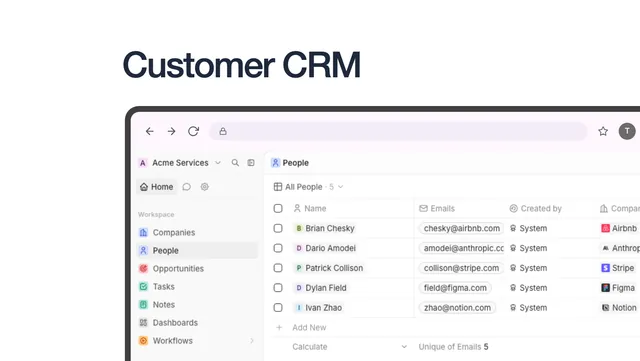Go back with the browser back arrow
Screen dimensions: 640x361
[x=150, y=131]
